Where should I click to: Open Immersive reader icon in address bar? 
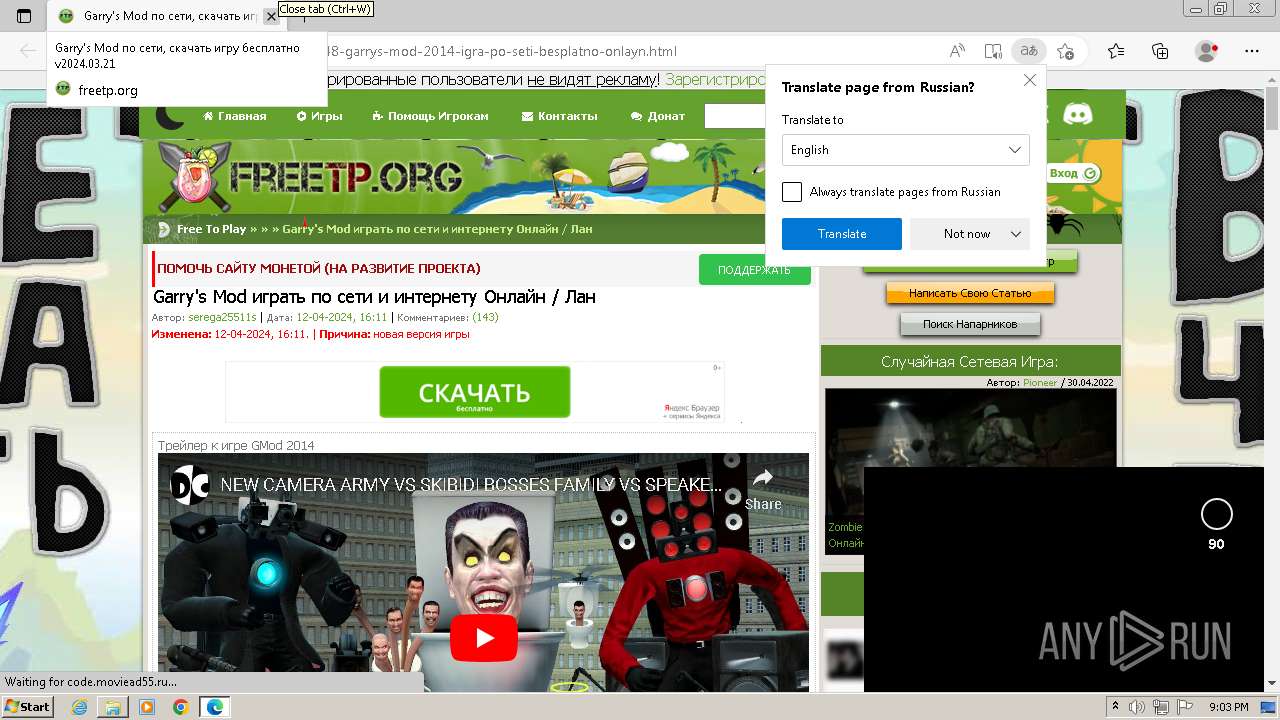993,51
